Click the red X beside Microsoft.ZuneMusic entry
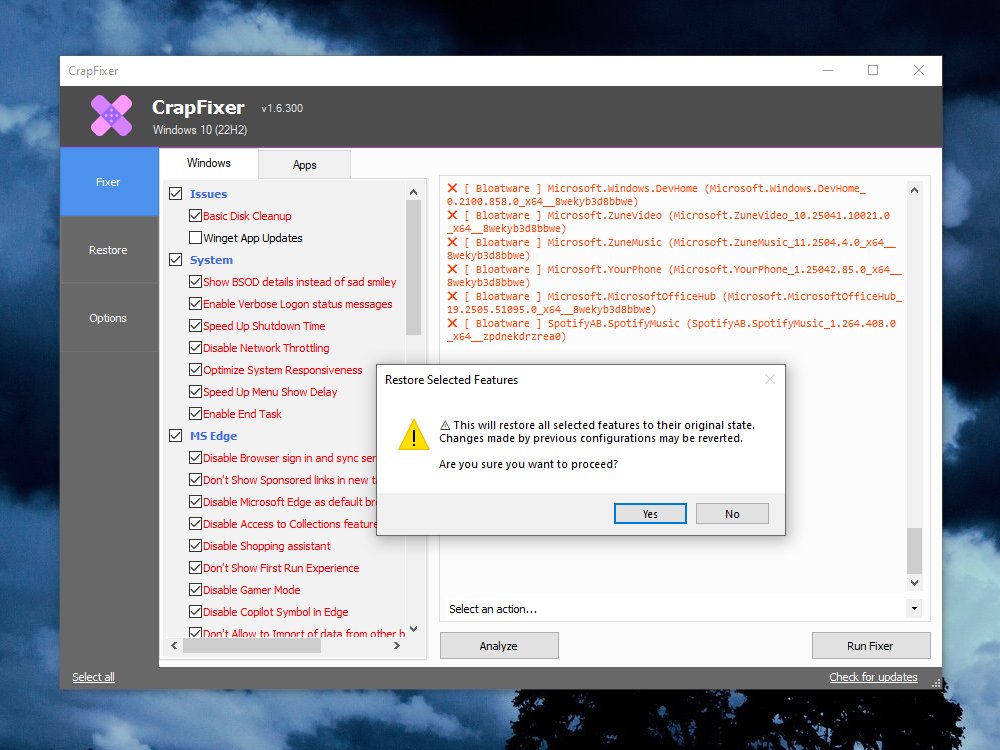 (x=452, y=242)
